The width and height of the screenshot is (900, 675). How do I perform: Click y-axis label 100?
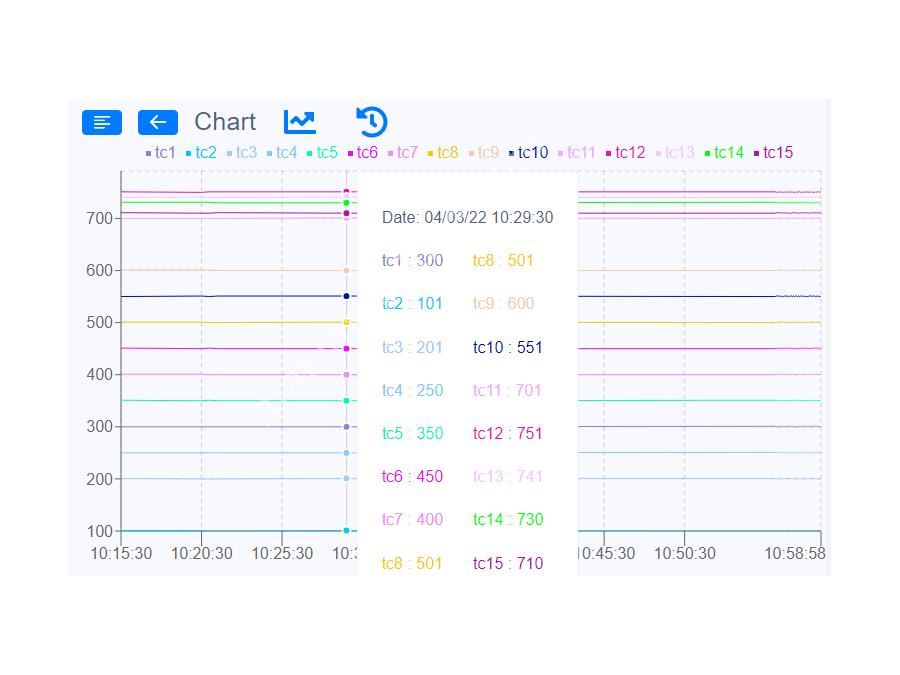click(99, 532)
